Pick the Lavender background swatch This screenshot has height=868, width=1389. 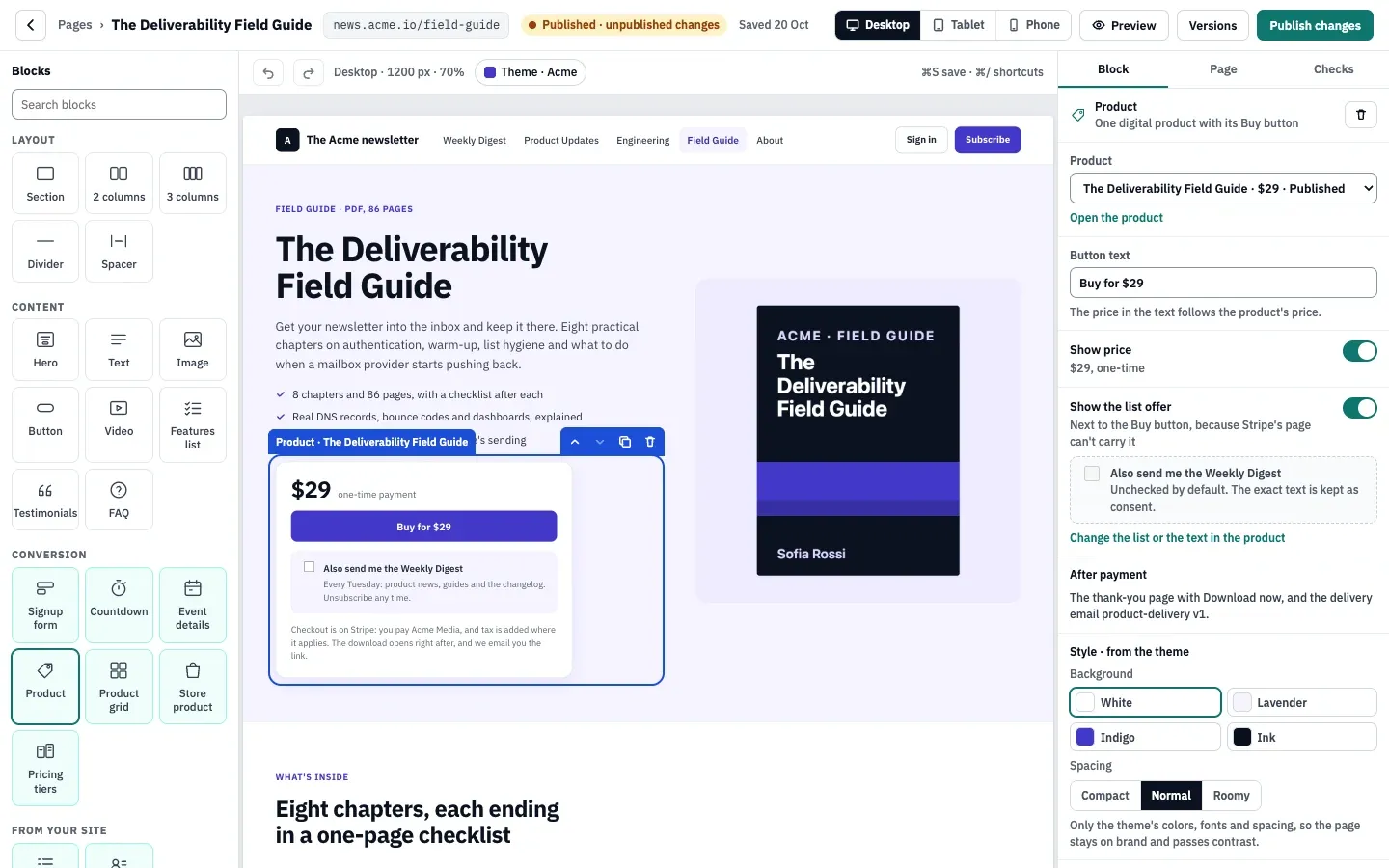[x=1301, y=702]
